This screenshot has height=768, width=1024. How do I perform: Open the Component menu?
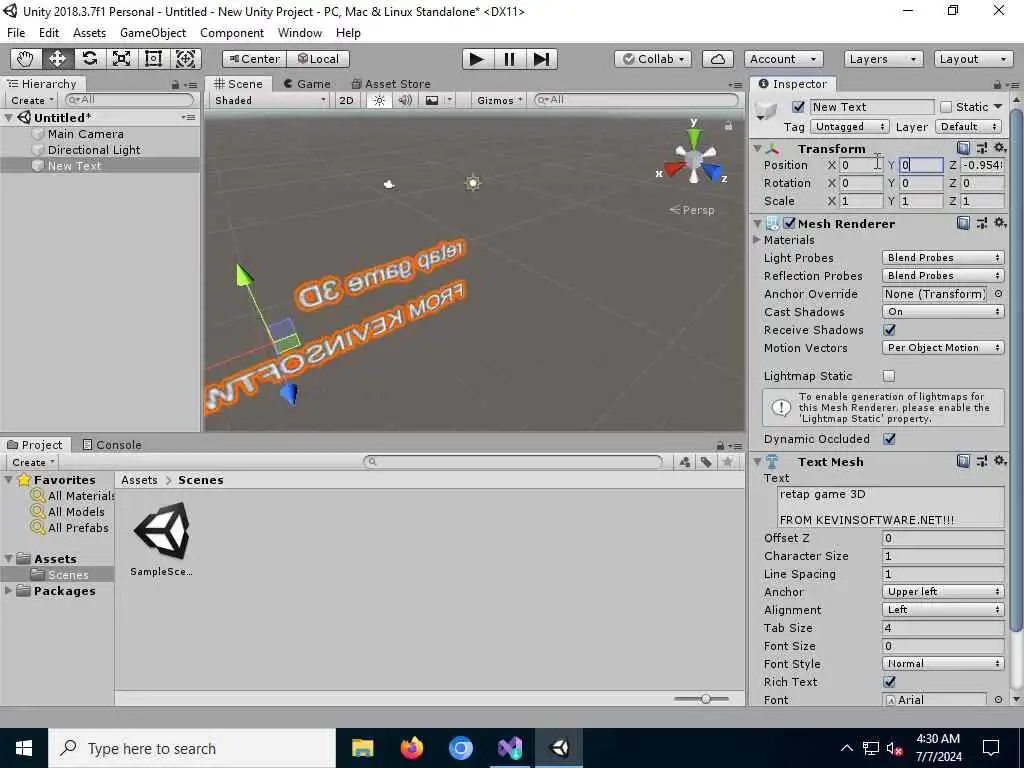tap(232, 33)
